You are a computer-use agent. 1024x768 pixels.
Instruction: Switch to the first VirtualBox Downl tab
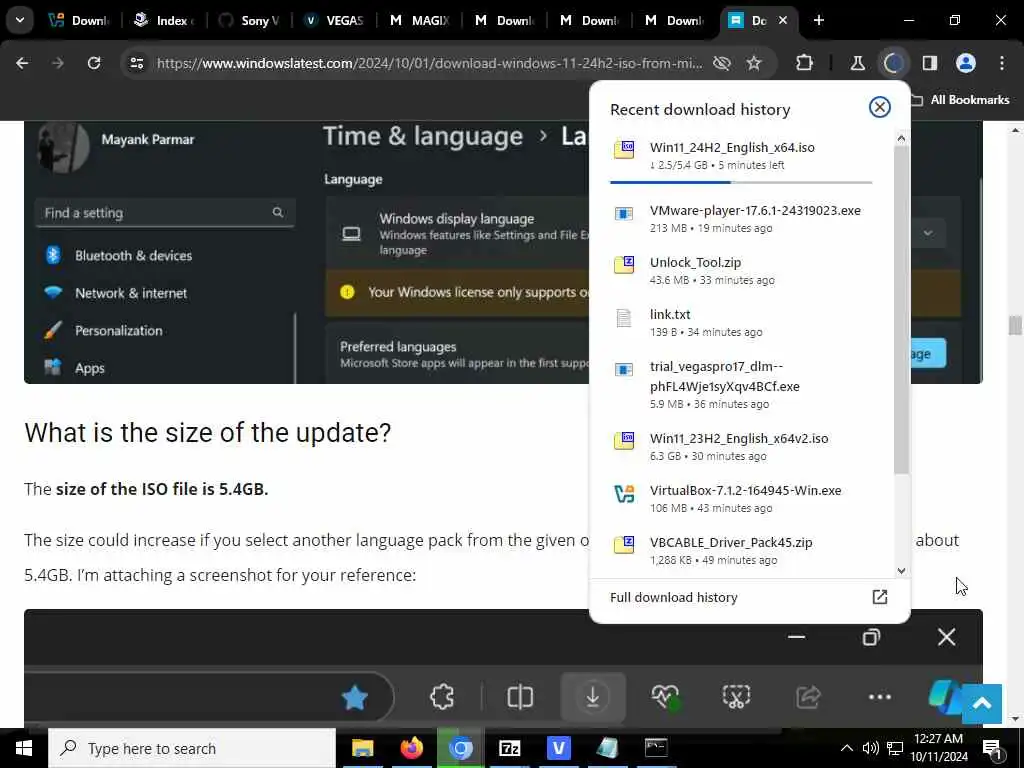click(x=80, y=20)
